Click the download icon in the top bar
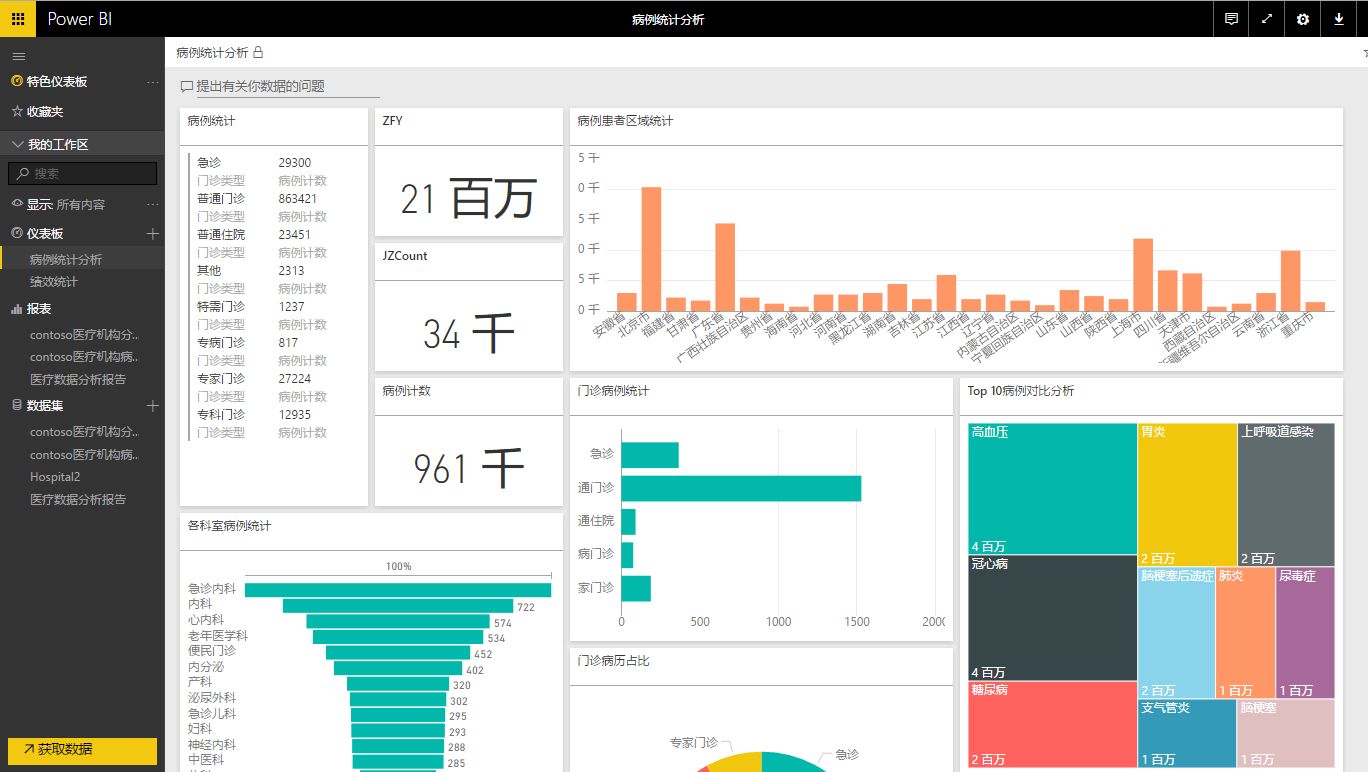 pos(1339,19)
